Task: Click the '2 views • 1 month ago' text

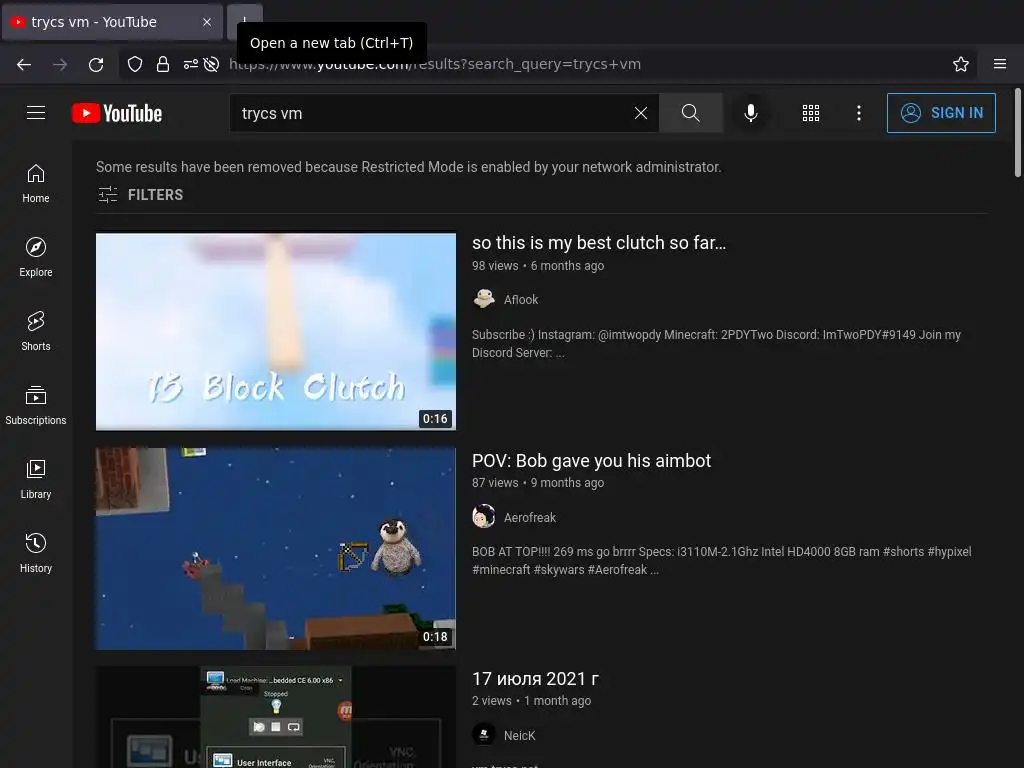Action: 532,701
